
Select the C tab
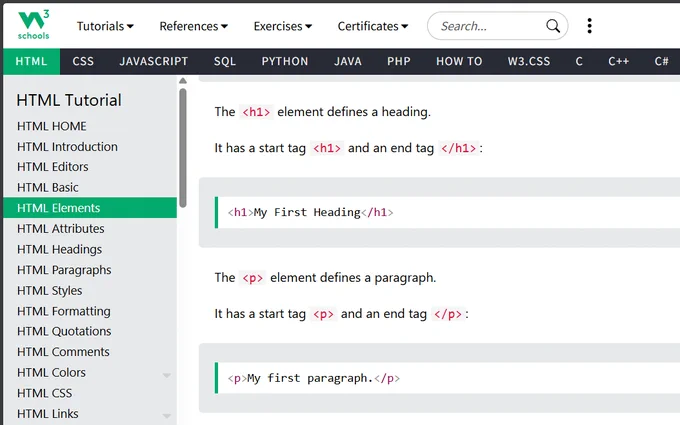(x=579, y=62)
